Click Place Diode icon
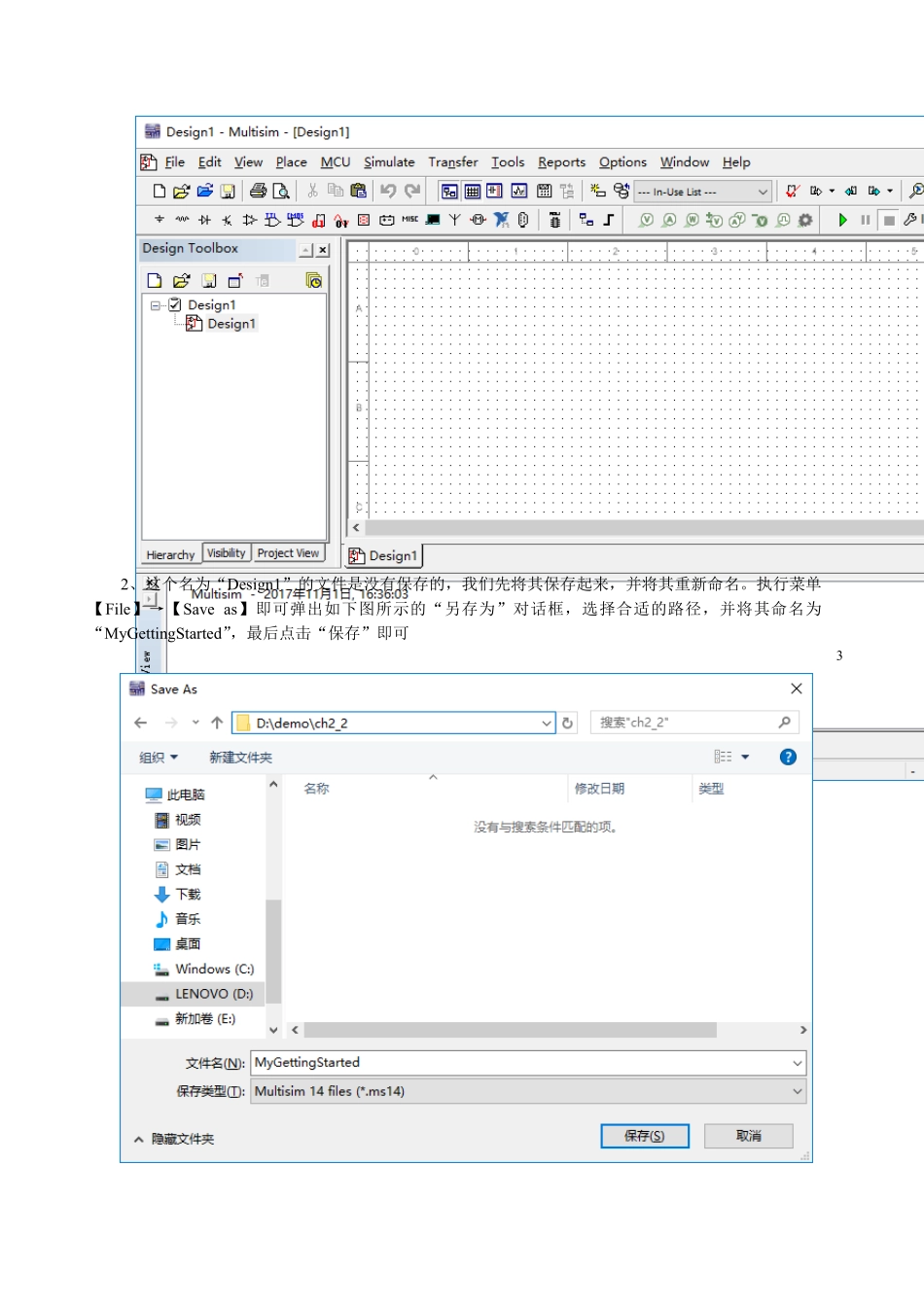 [x=204, y=221]
